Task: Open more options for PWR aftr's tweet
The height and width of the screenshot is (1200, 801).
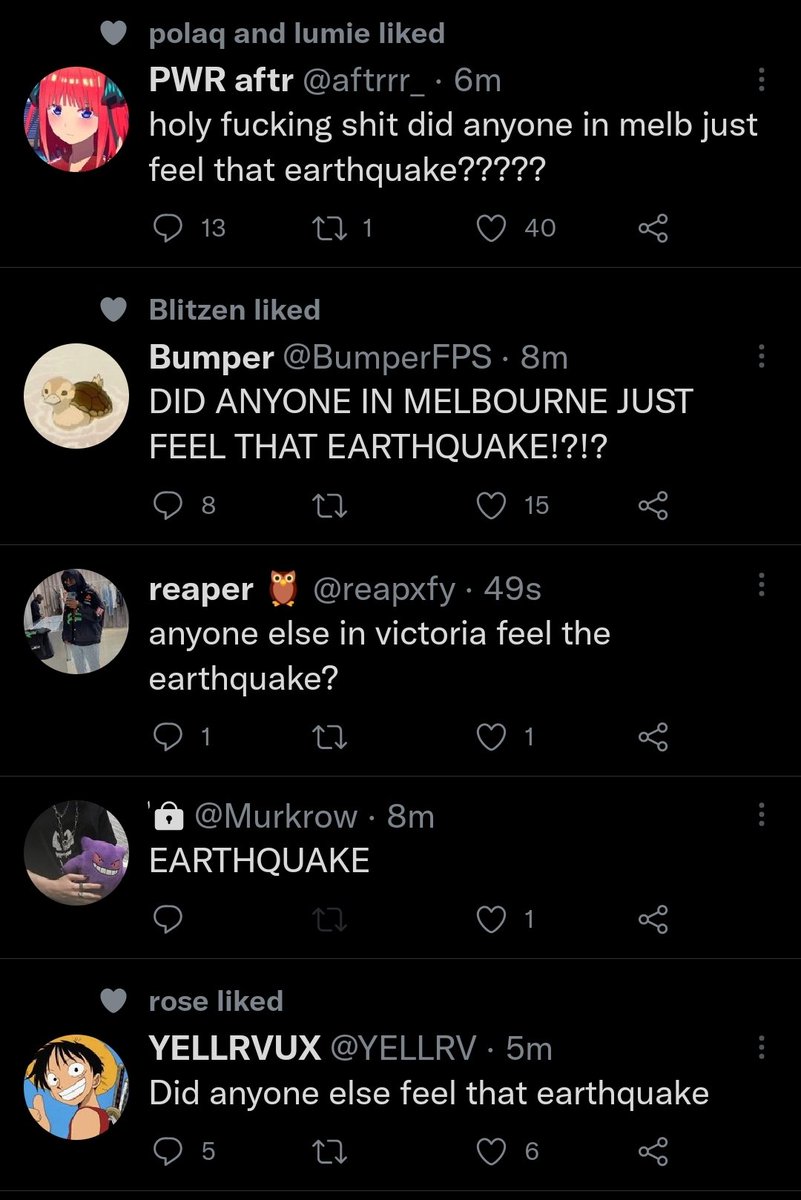Action: click(x=761, y=80)
